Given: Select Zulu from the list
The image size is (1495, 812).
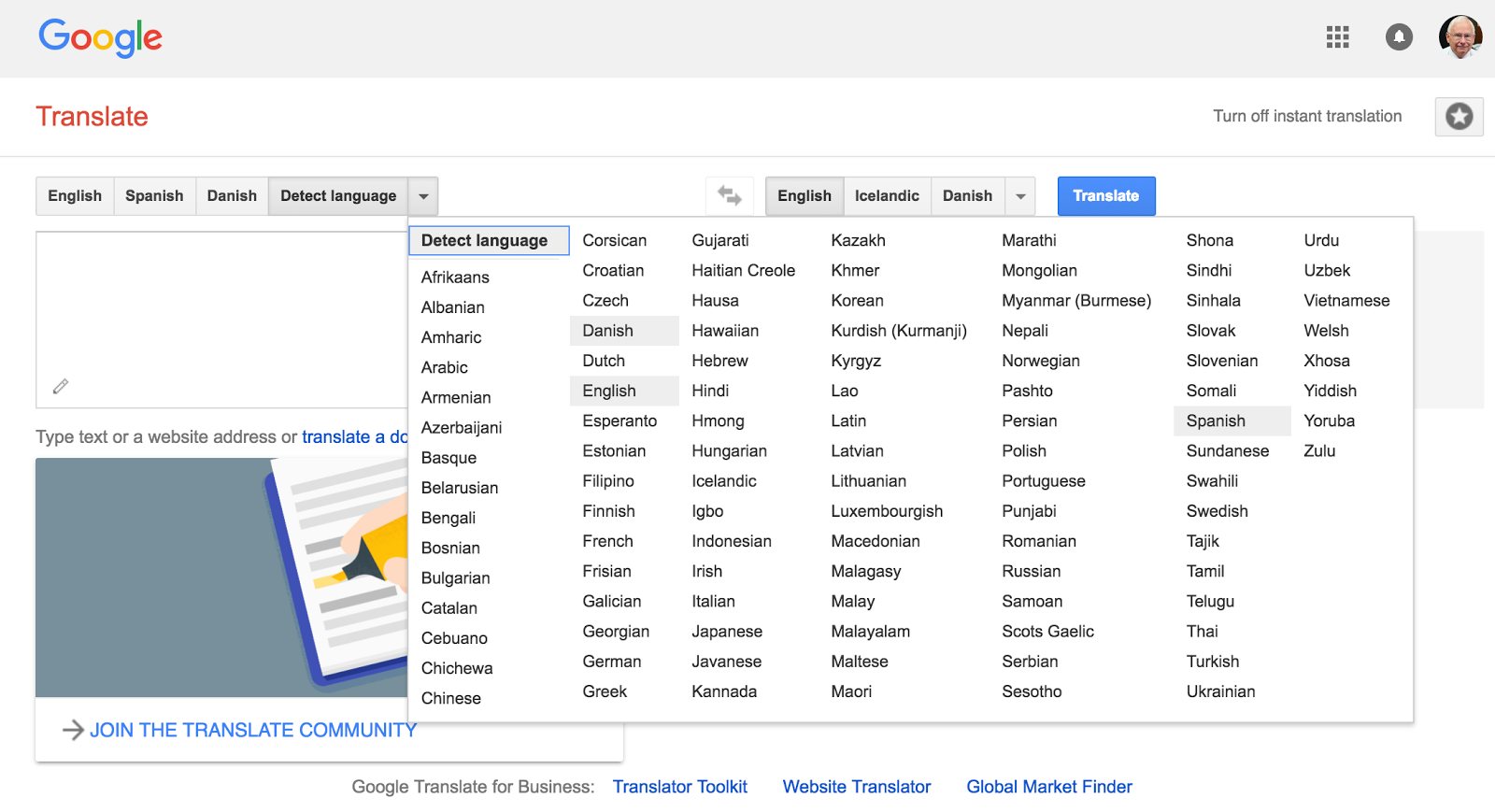Looking at the screenshot, I should [1319, 450].
